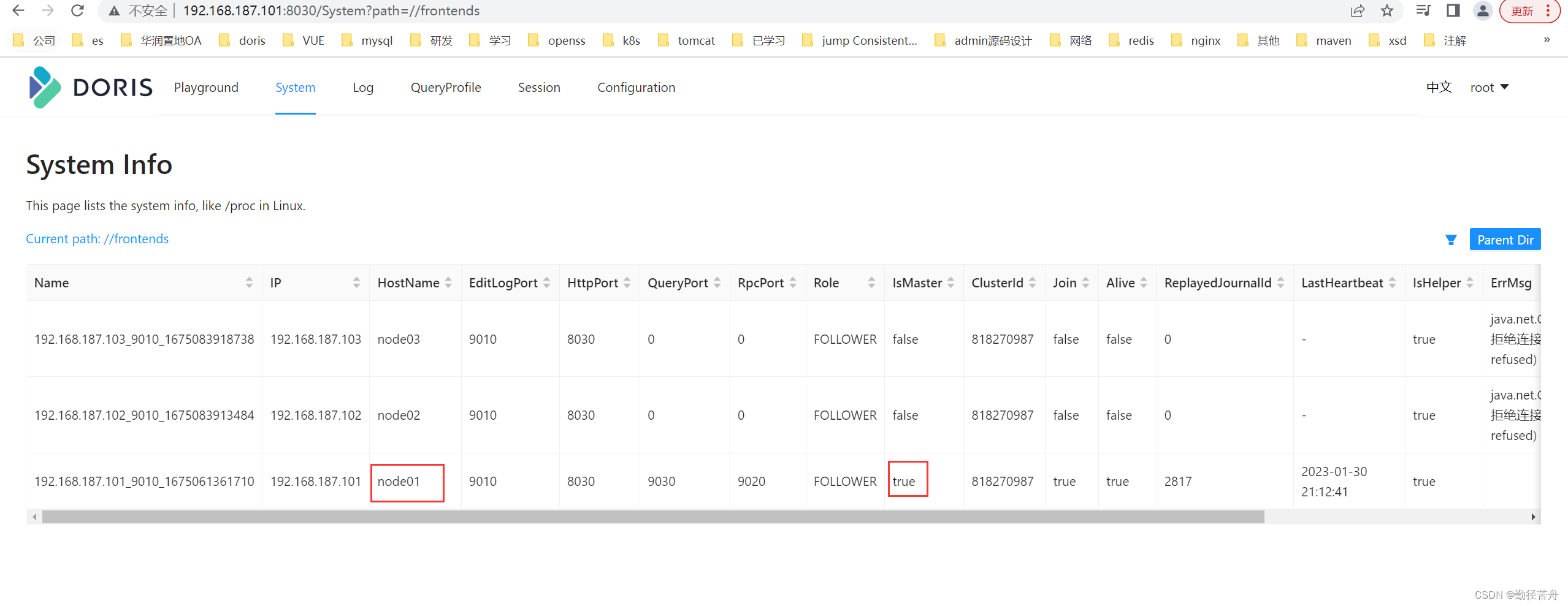Viewport: 1568px width, 606px height.
Task: Click IP cell 192.168.187.102
Action: point(316,415)
